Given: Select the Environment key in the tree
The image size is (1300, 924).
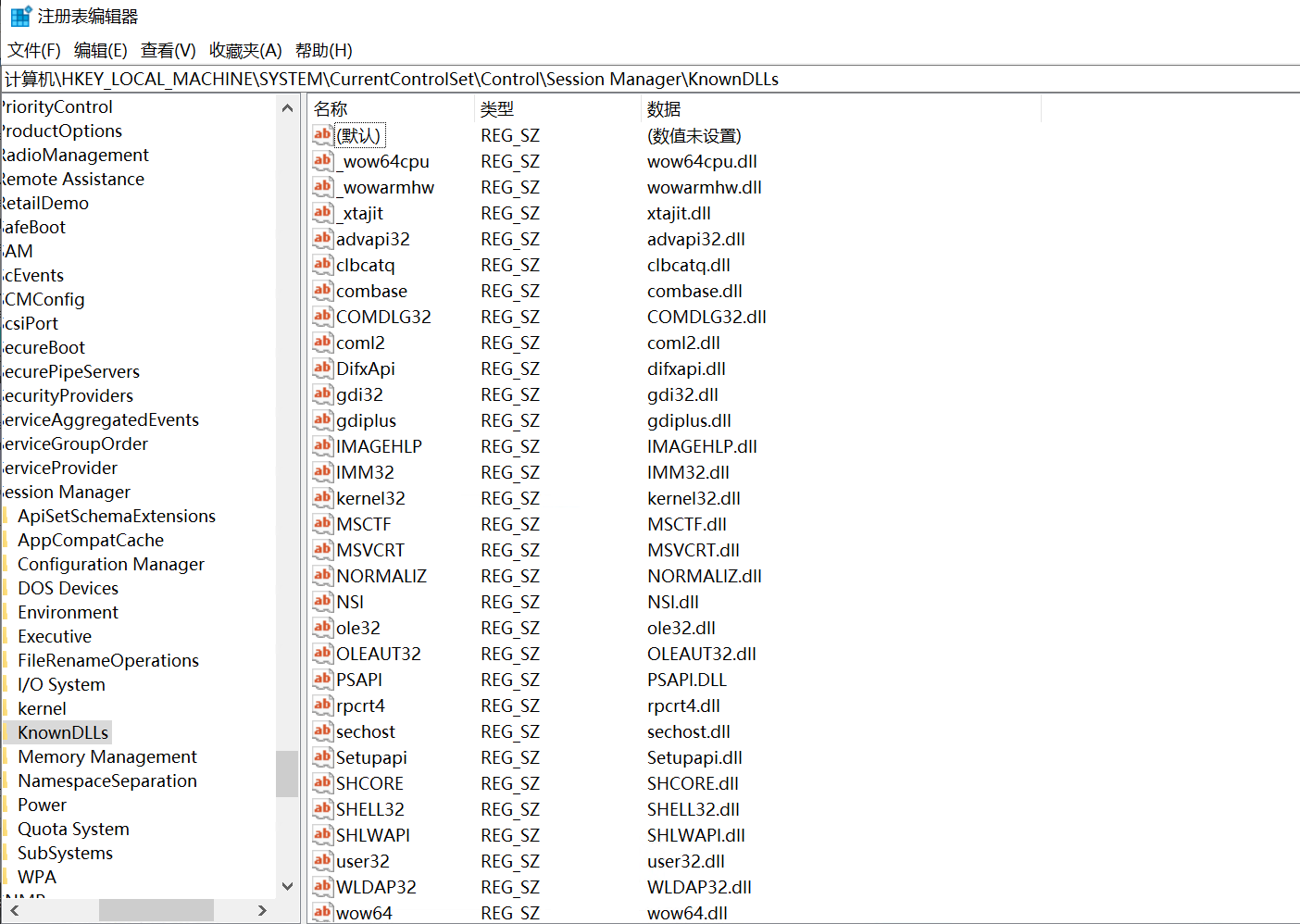Looking at the screenshot, I should pos(68,612).
